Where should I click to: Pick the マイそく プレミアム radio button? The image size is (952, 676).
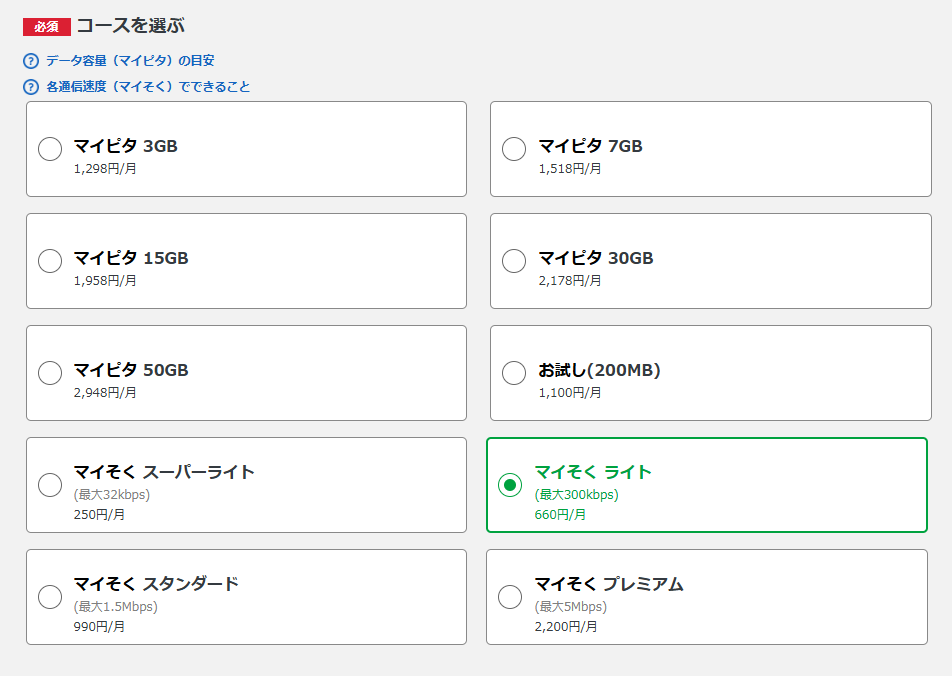click(x=510, y=597)
